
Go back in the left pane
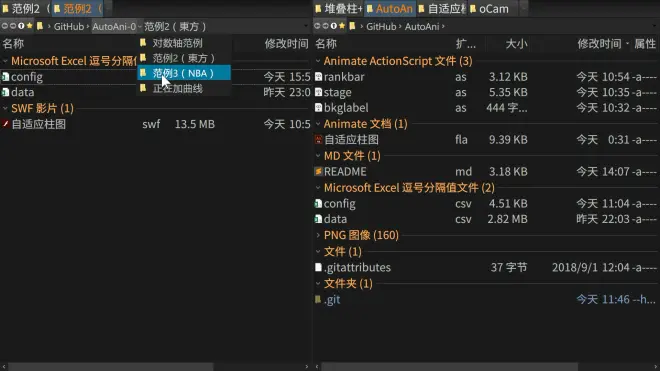click(5, 26)
